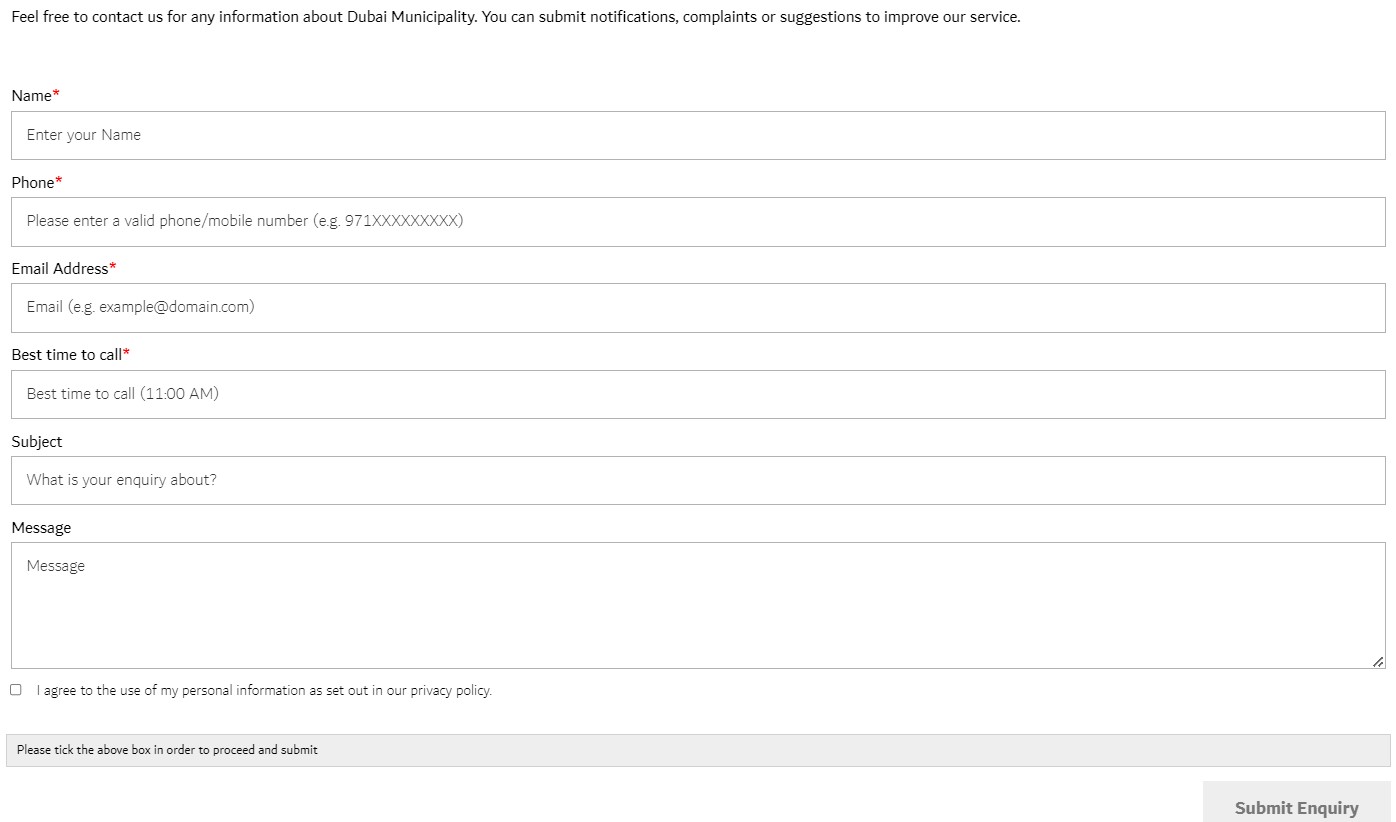
Task: Click the red asterisk beside Email Address
Action: (x=113, y=267)
